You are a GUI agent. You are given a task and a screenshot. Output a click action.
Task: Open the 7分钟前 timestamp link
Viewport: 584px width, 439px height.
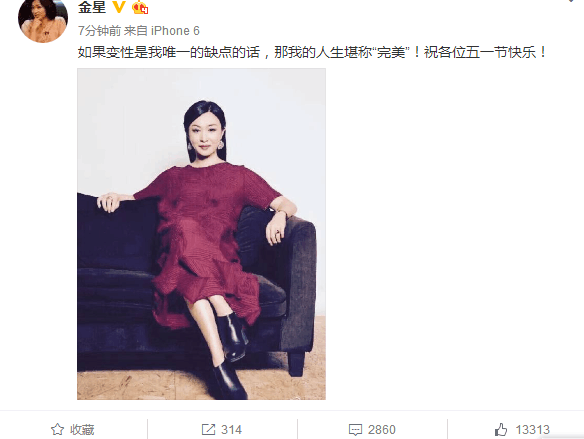(99, 31)
